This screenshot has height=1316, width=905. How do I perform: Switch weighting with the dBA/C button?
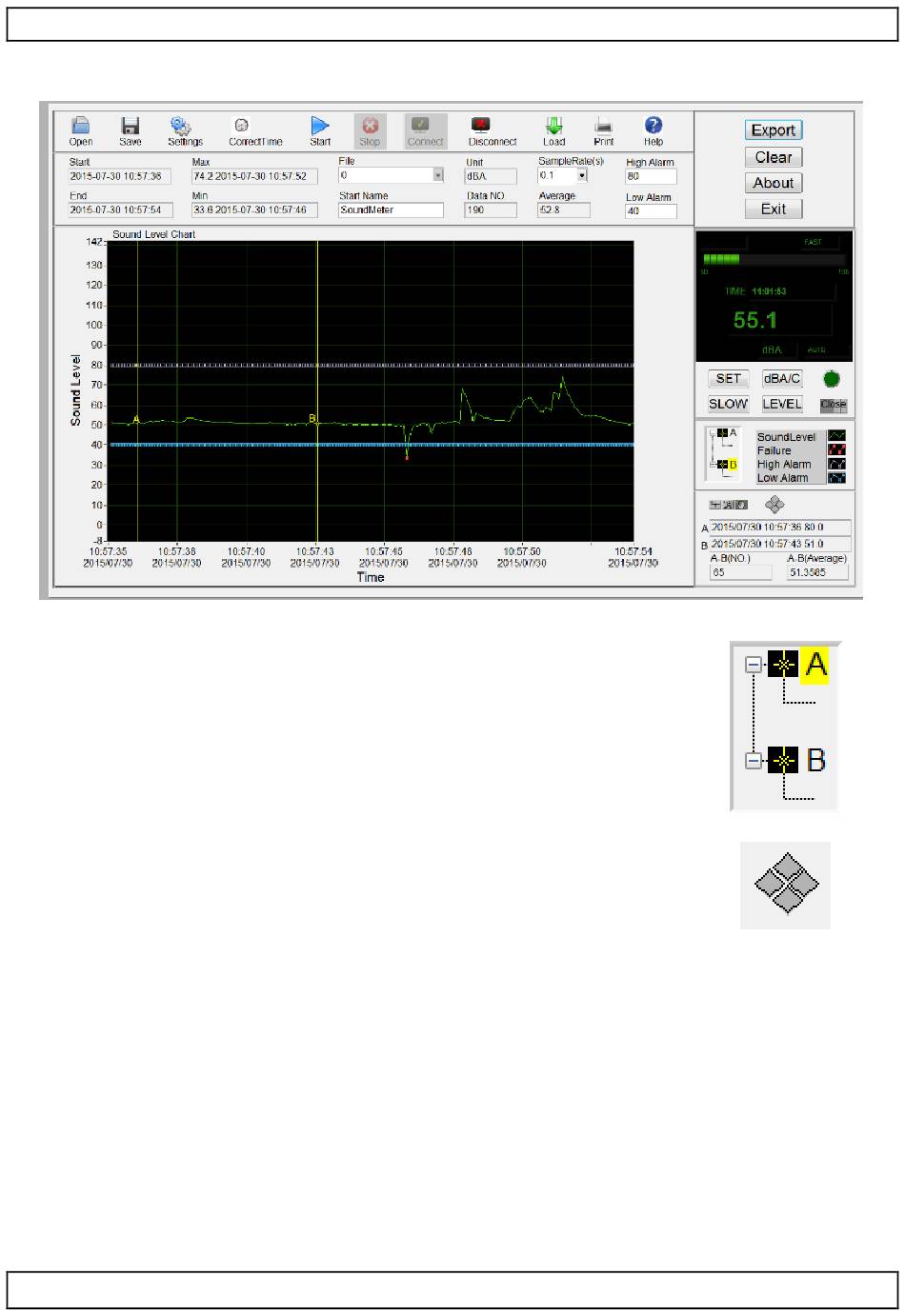[782, 379]
